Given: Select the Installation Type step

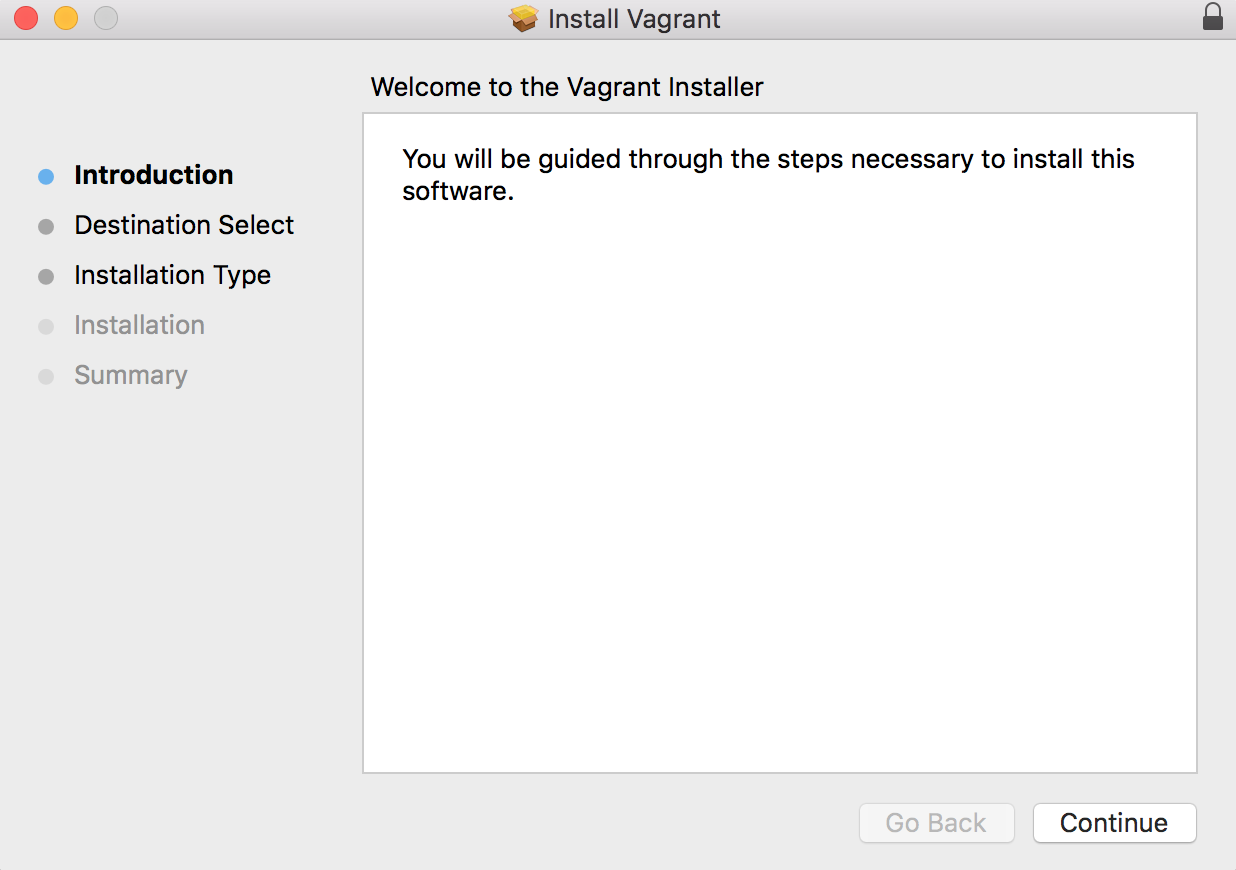Looking at the screenshot, I should (173, 275).
